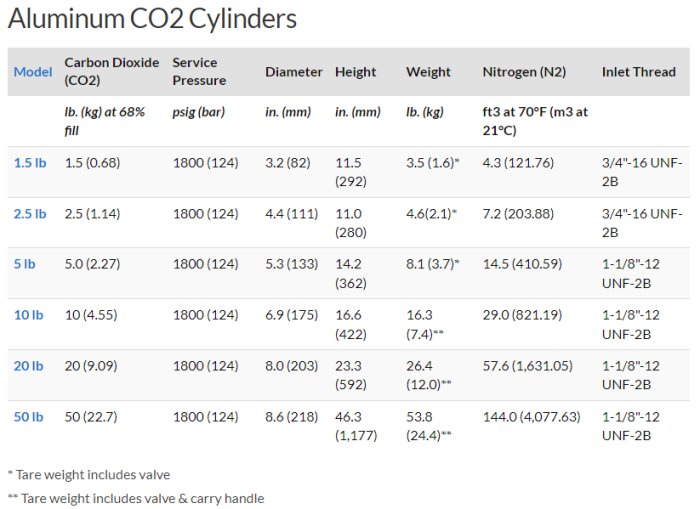The image size is (700, 509).
Task: Click the Aluminum CO2 Cylinders heading
Action: pyautogui.click(x=152, y=19)
